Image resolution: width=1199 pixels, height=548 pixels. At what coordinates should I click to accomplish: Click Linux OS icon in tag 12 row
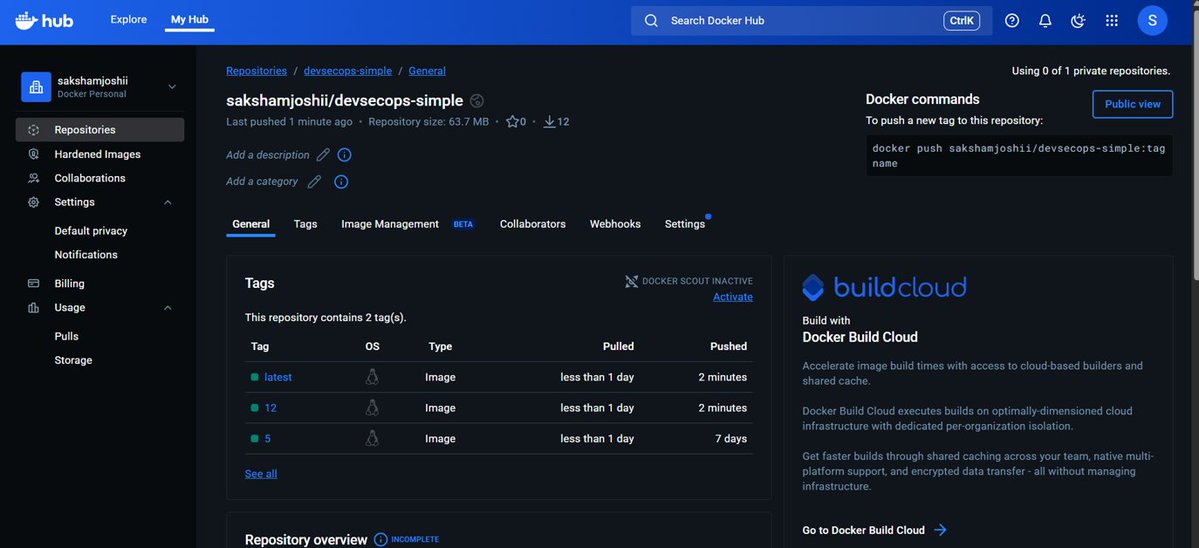[x=372, y=407]
